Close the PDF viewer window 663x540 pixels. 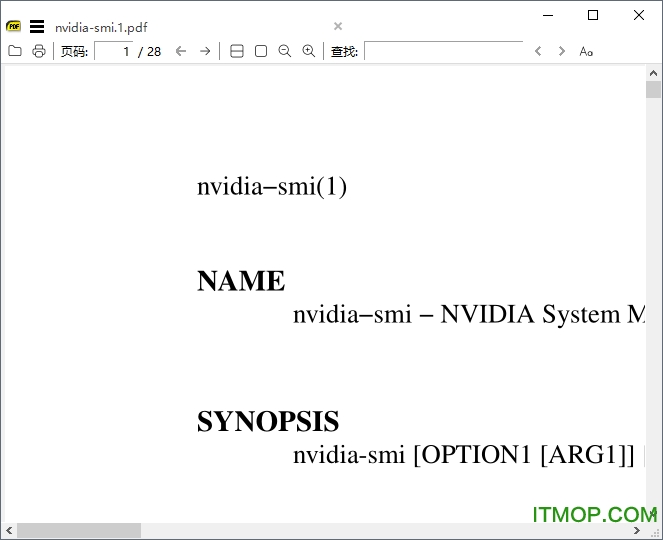pos(639,15)
